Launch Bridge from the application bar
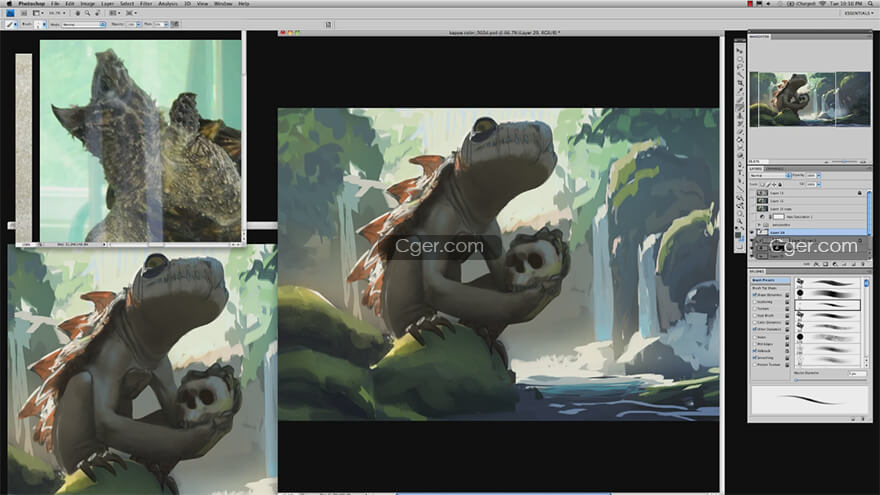This screenshot has height=495, width=880. [10, 13]
